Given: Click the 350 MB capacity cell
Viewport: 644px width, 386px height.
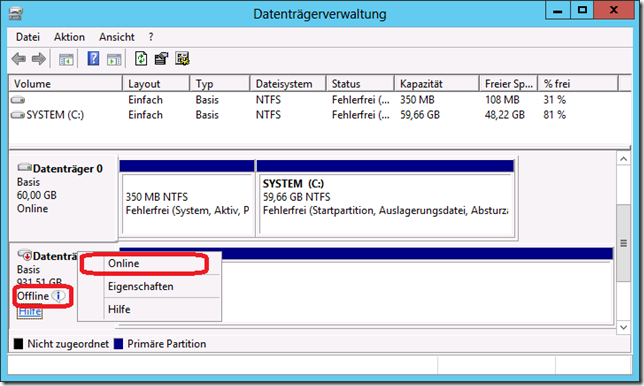Looking at the screenshot, I should point(417,100).
